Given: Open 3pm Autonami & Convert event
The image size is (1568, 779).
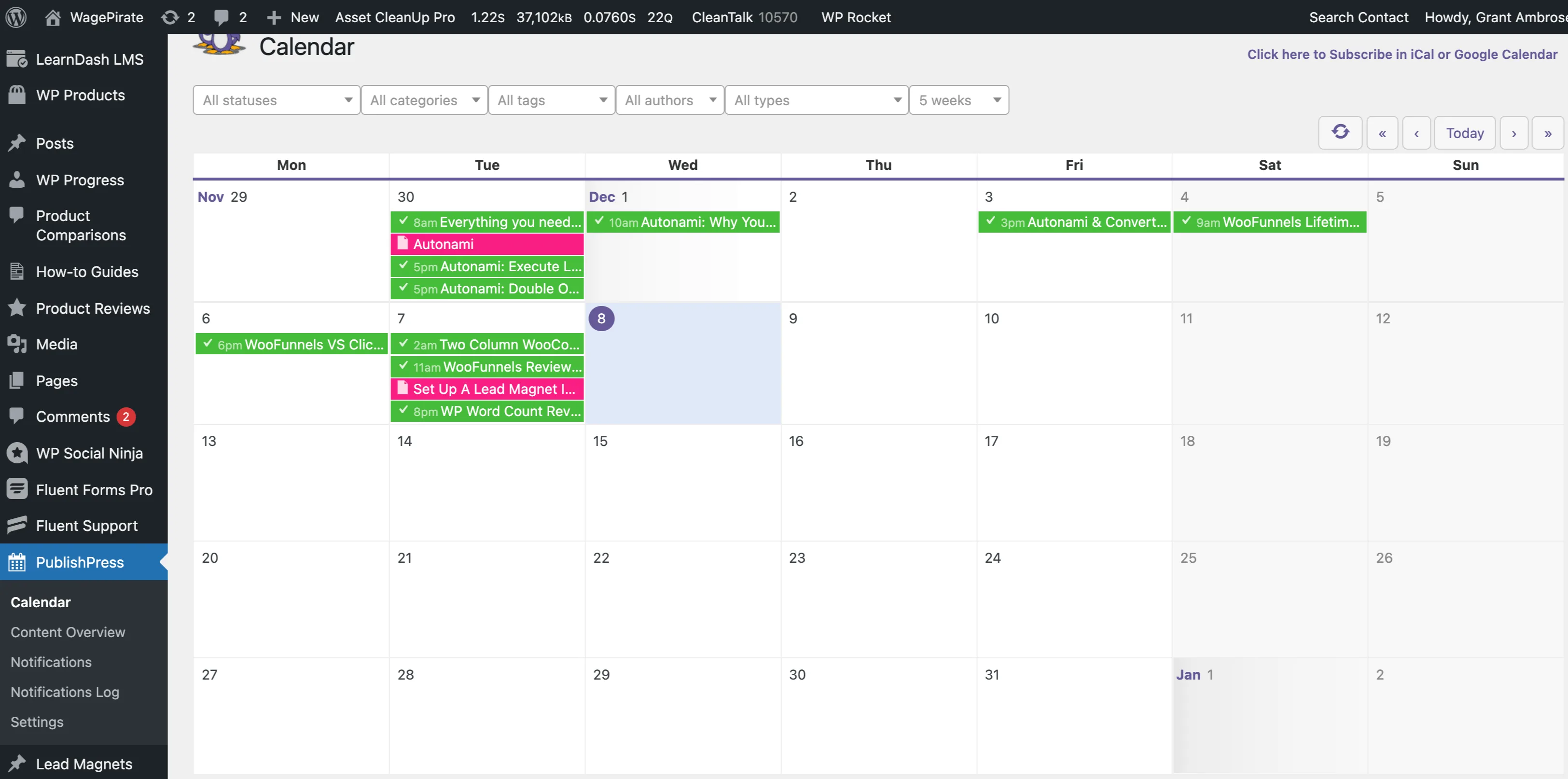Looking at the screenshot, I should coord(1074,222).
